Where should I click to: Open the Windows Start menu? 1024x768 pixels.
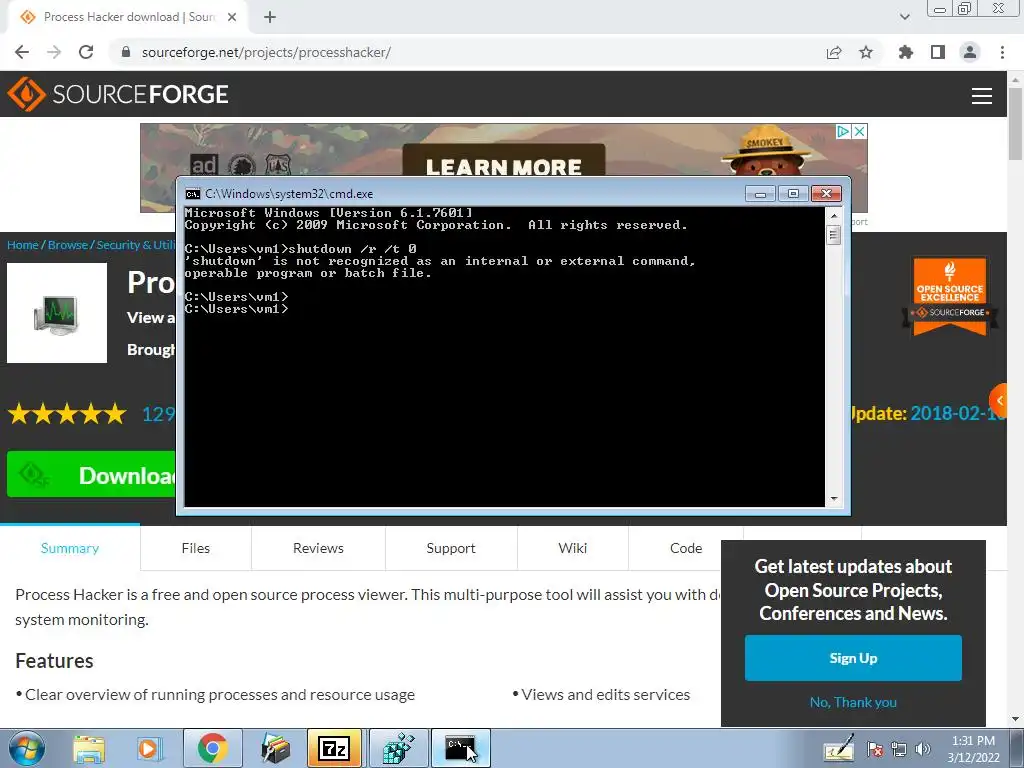(26, 748)
